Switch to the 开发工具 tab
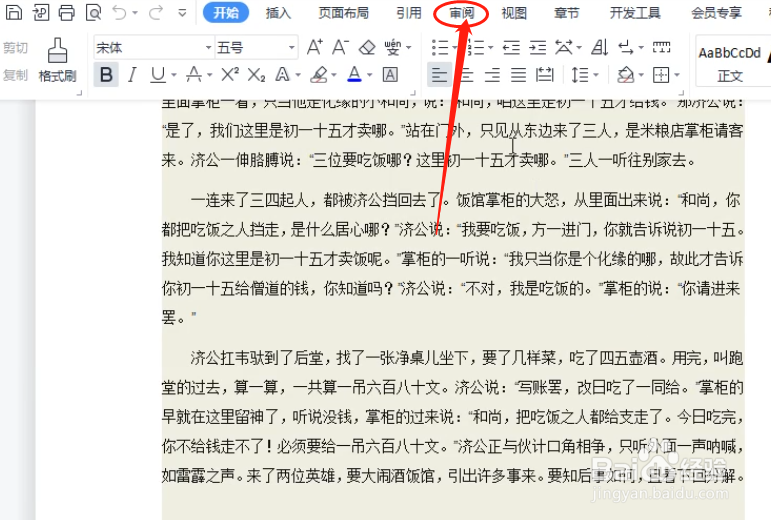The height and width of the screenshot is (520, 771). [635, 13]
